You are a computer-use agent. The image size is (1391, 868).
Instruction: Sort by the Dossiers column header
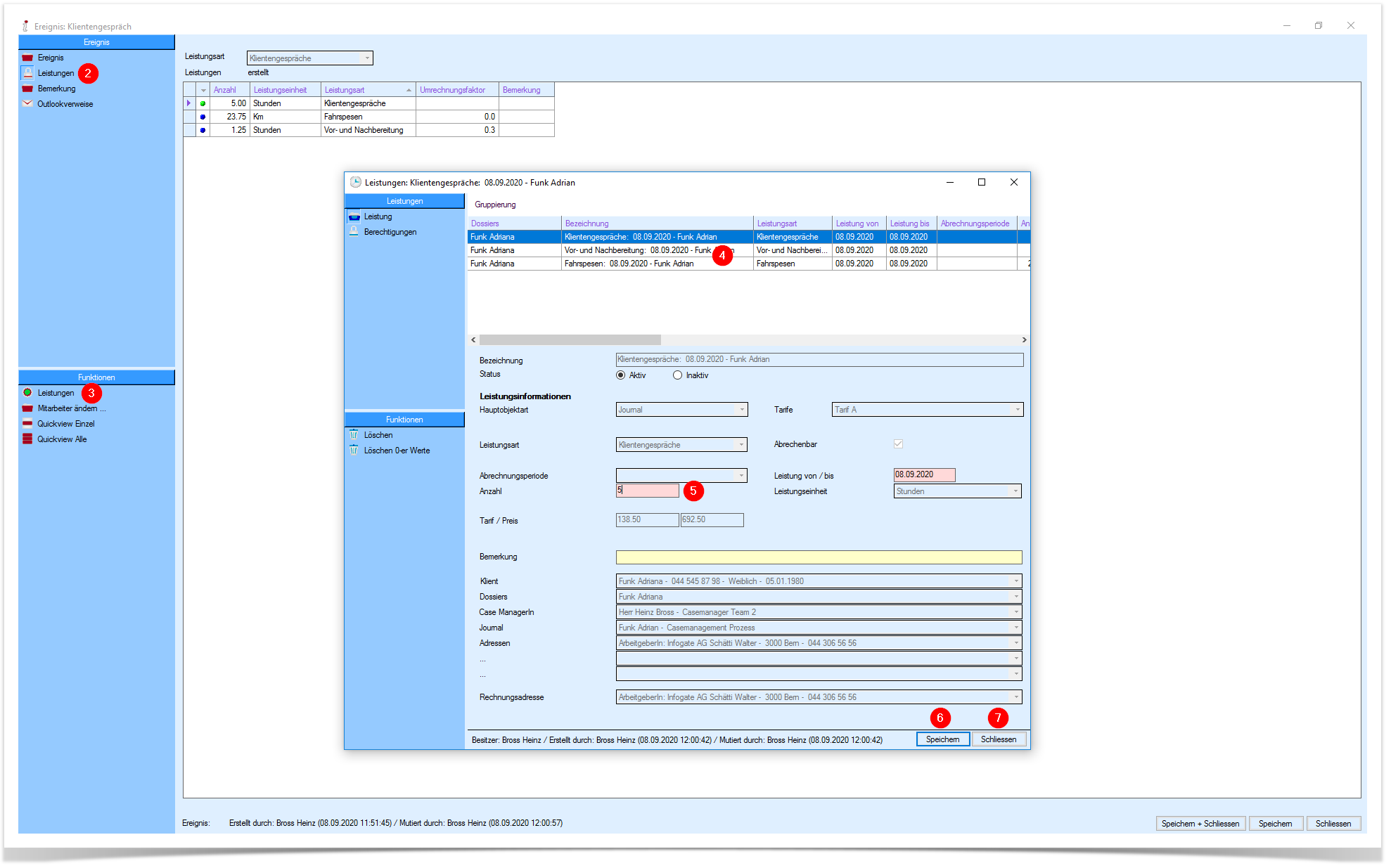pos(514,224)
